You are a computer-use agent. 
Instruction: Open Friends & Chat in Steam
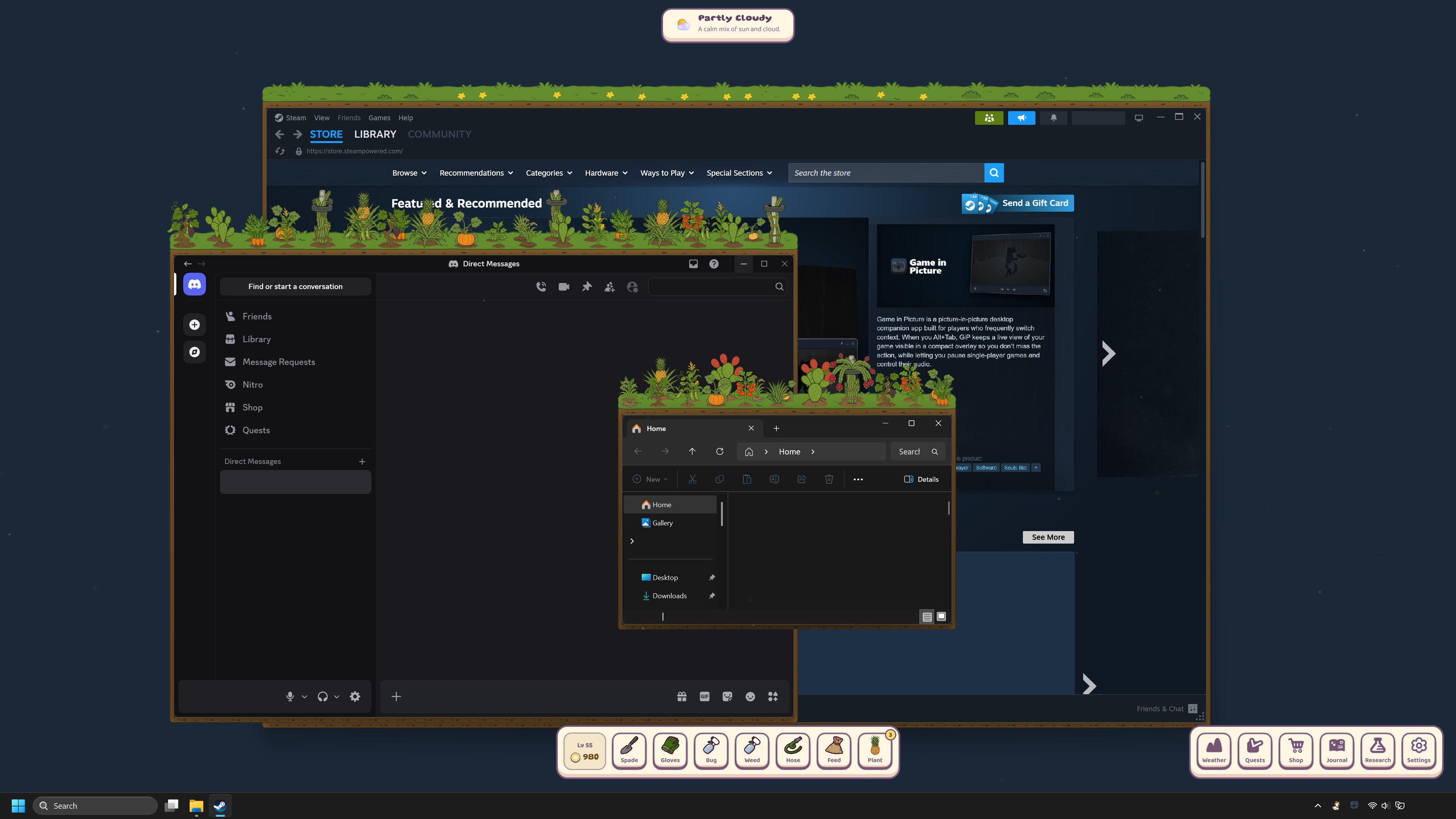coord(1167,709)
